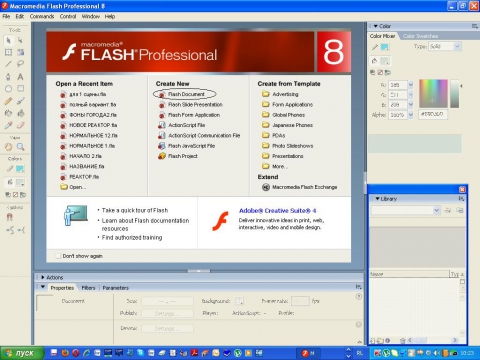Click No Color icon in Color Mixer
This screenshot has width=480, height=360.
[x=380, y=72]
